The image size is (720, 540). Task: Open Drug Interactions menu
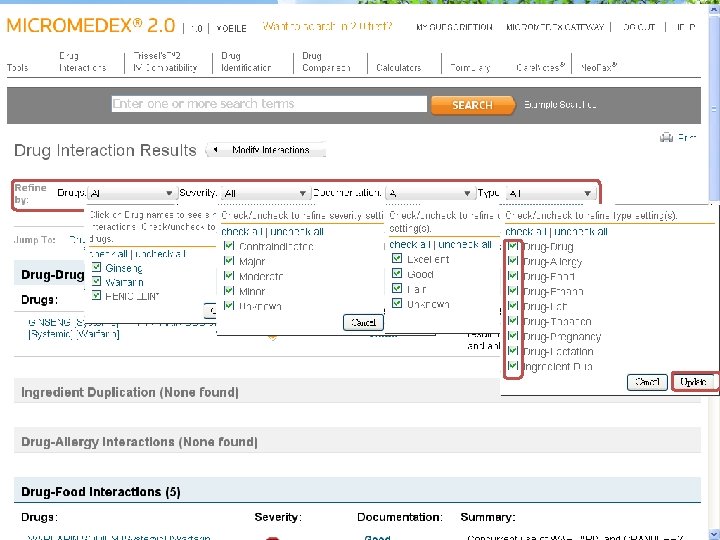83,62
